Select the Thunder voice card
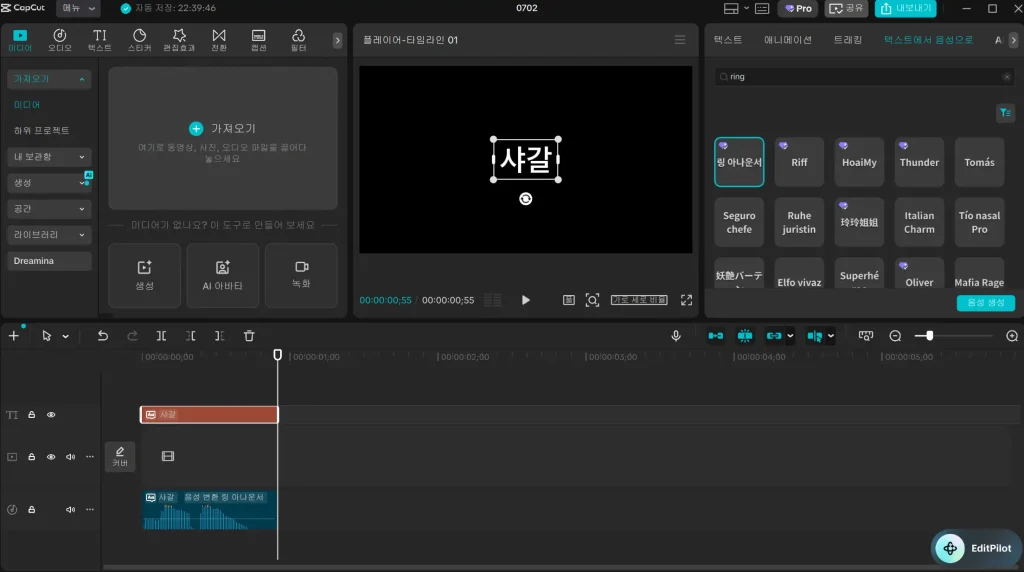The height and width of the screenshot is (572, 1024). pyautogui.click(x=919, y=162)
